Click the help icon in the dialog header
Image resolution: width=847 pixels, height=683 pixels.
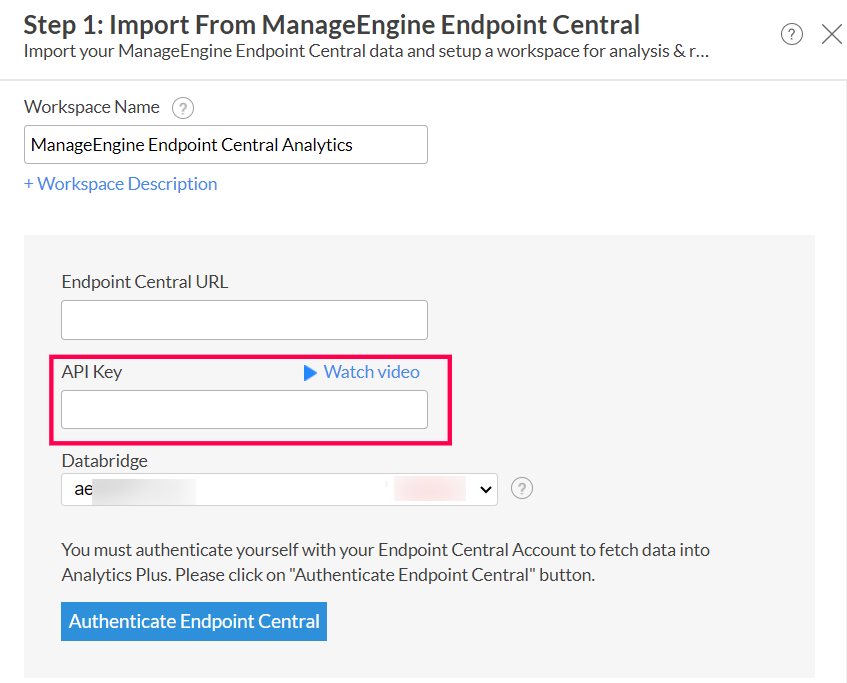pyautogui.click(x=792, y=35)
